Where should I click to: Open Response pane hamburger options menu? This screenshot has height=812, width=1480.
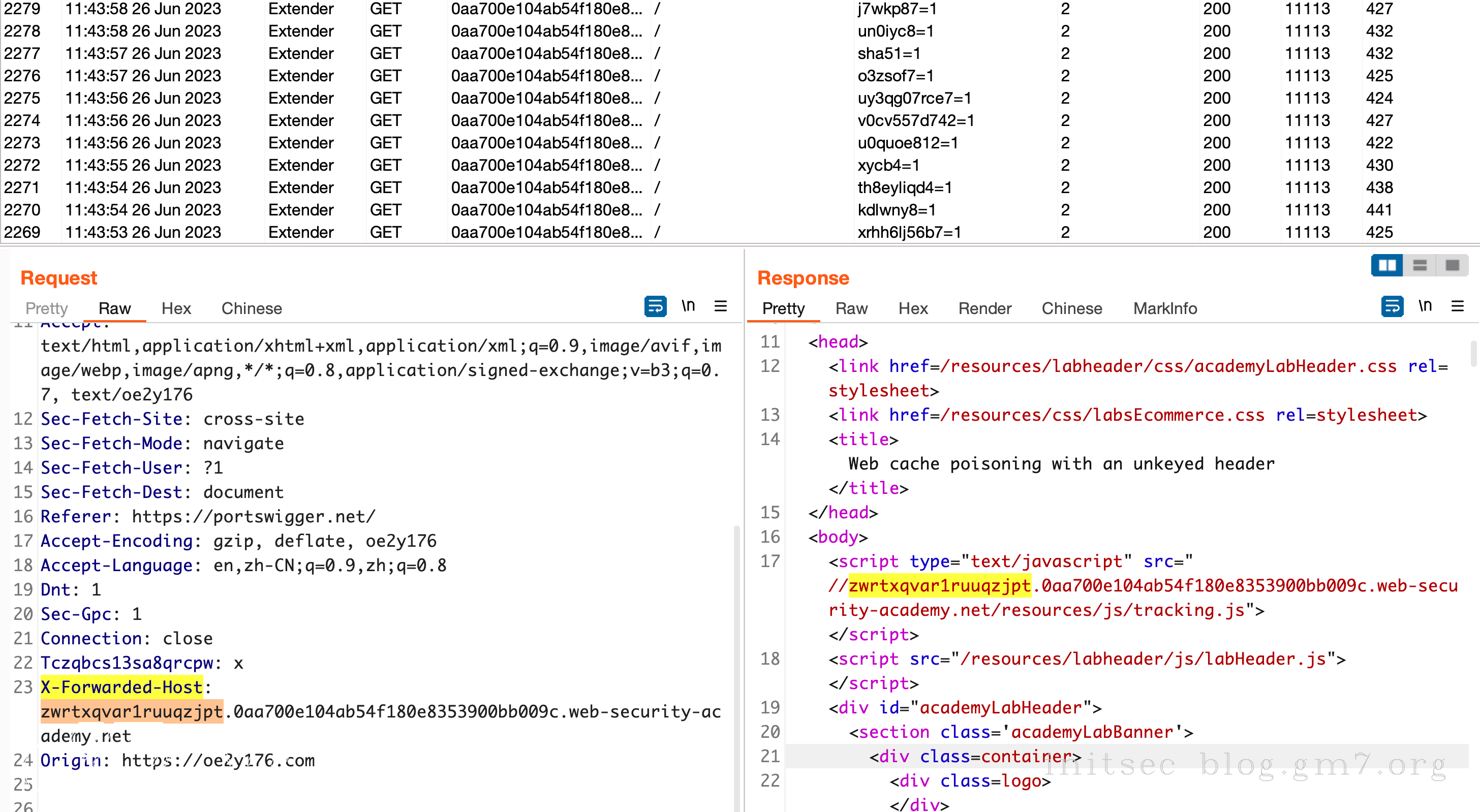[x=1457, y=306]
